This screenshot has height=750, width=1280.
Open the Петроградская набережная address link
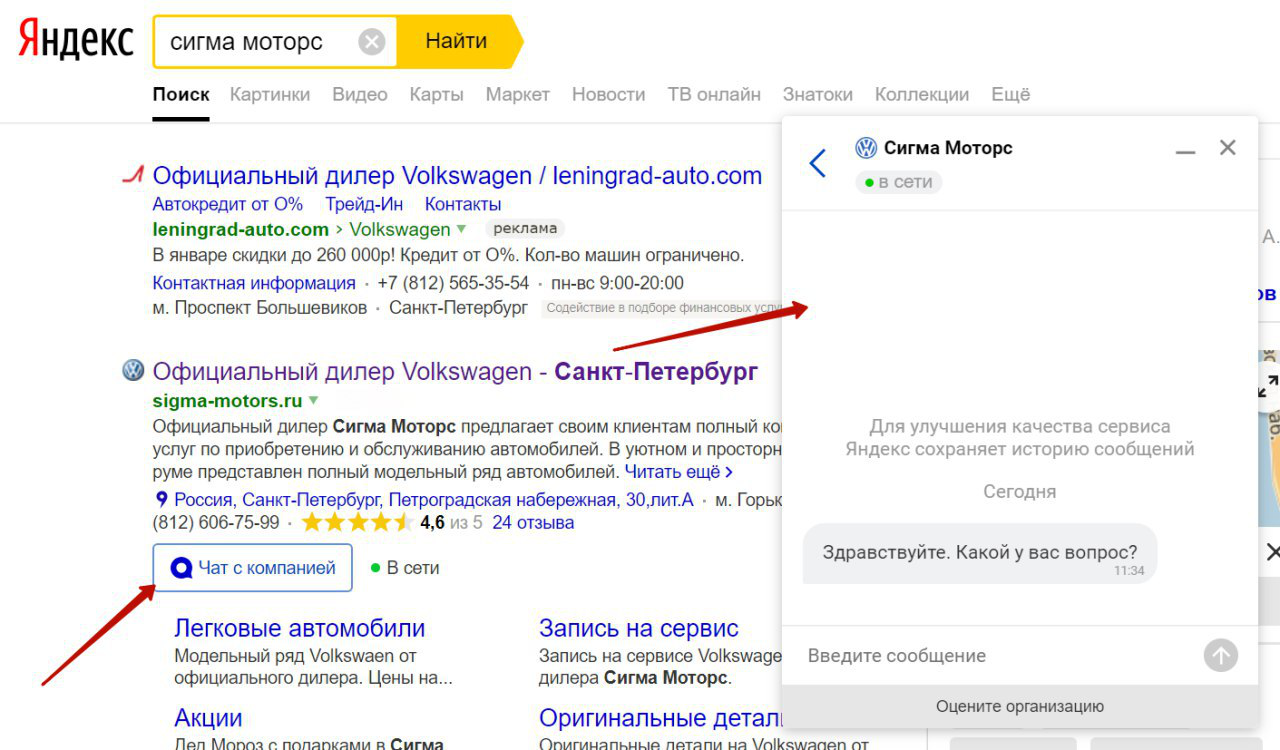click(x=434, y=499)
